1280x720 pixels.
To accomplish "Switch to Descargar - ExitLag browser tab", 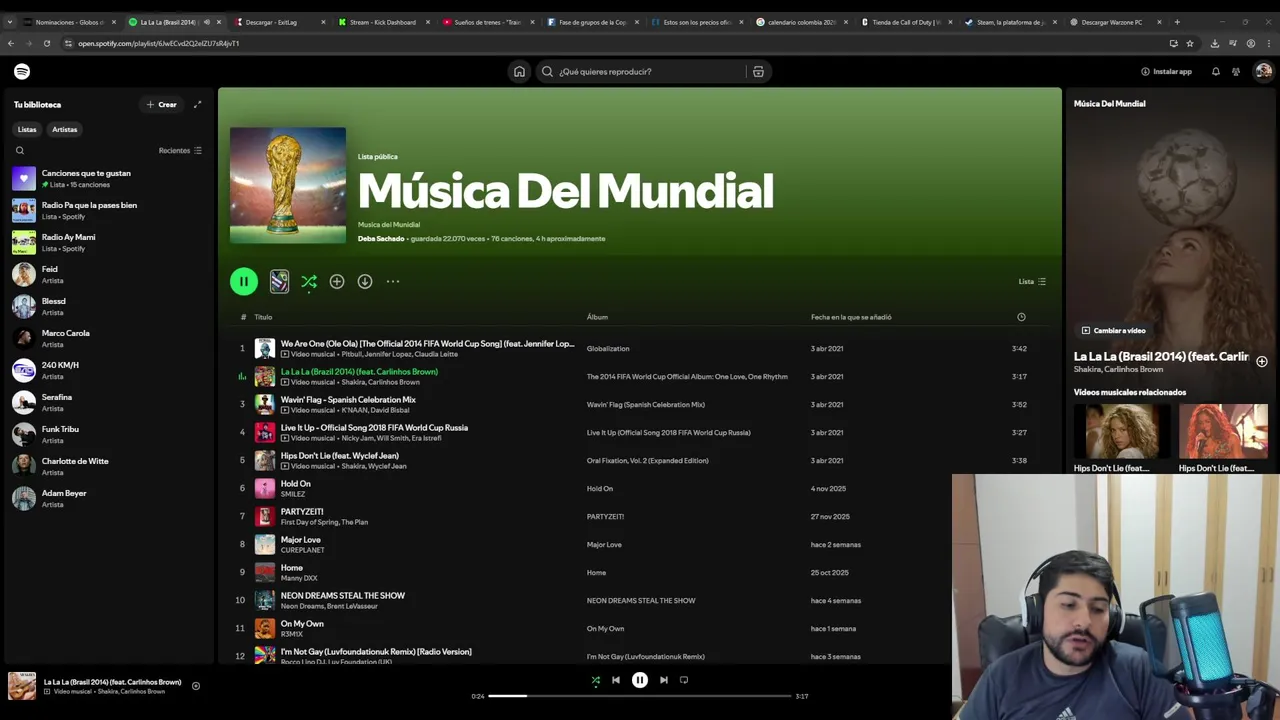I will pos(280,22).
